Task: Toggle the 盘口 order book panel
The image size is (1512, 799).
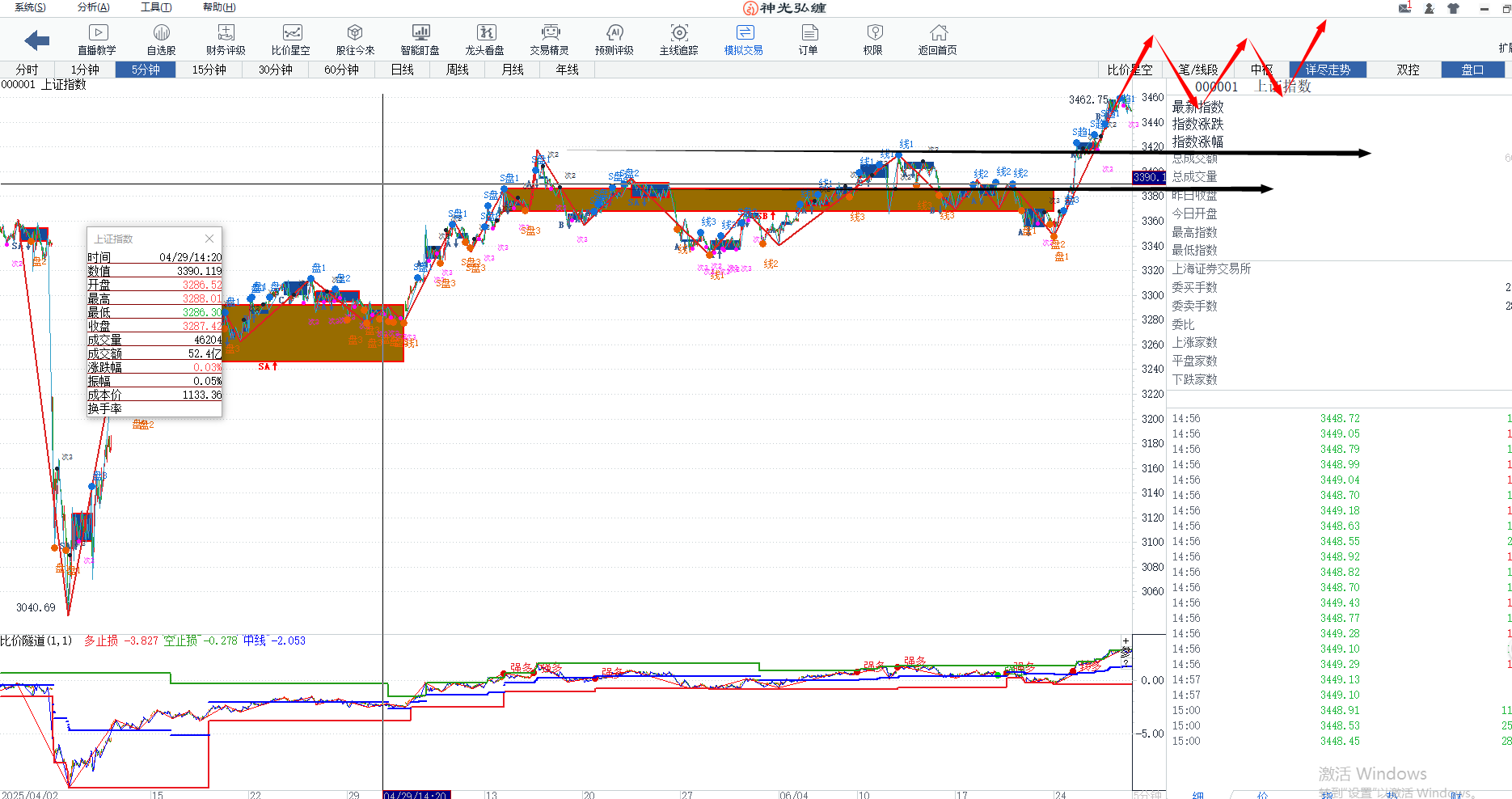Action: 1472,70
